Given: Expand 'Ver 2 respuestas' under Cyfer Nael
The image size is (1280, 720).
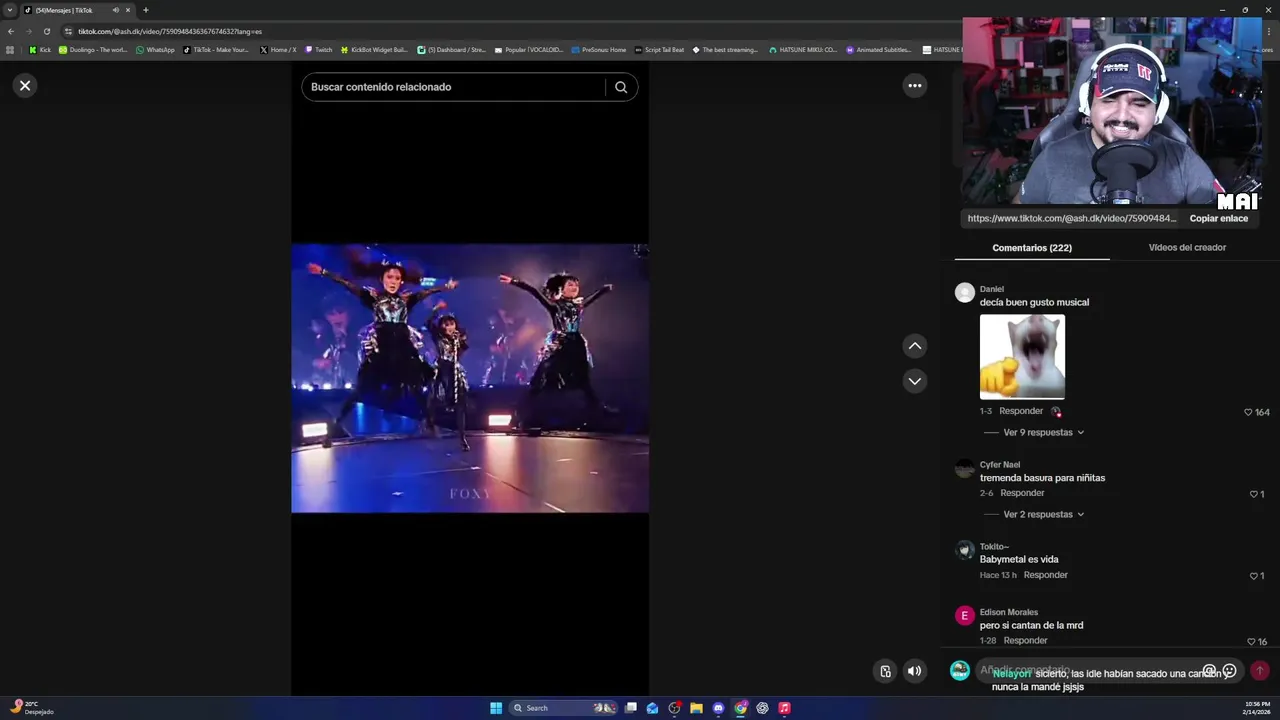Looking at the screenshot, I should [x=1043, y=515].
